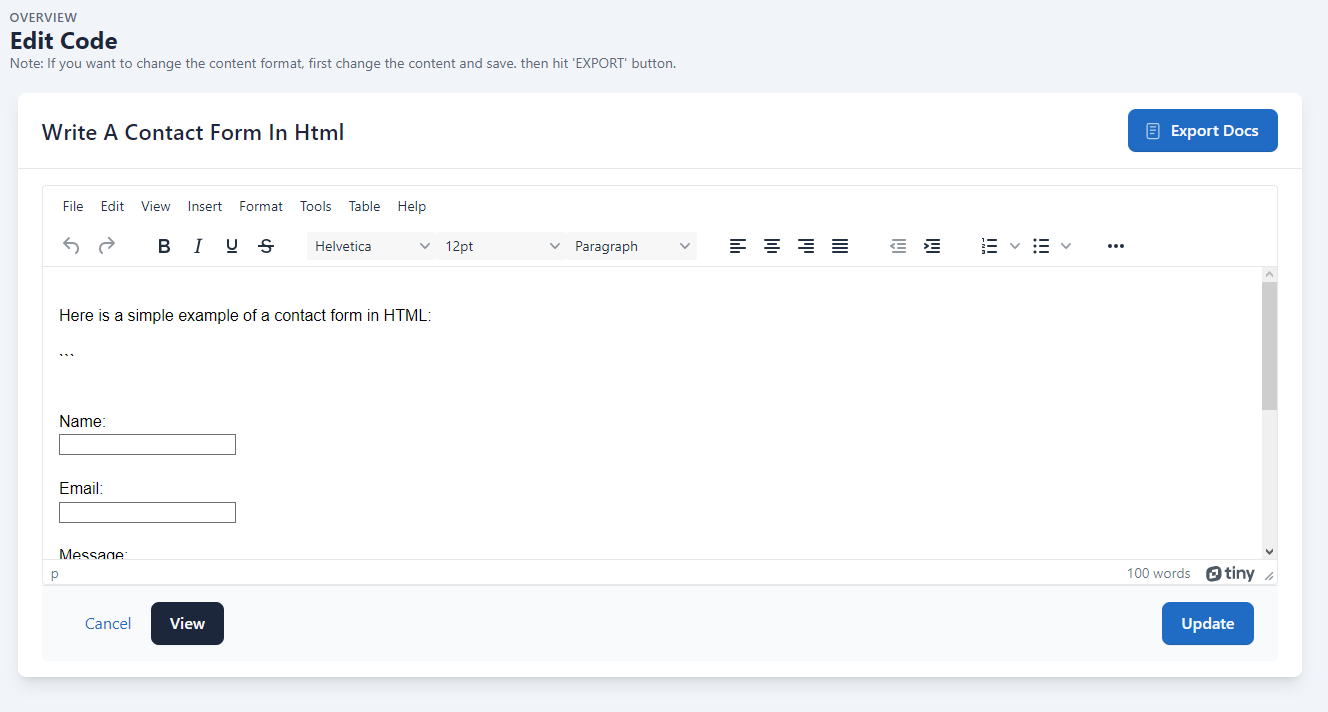This screenshot has height=712, width=1328.
Task: Click the Tiny logo in status bar
Action: (1230, 573)
